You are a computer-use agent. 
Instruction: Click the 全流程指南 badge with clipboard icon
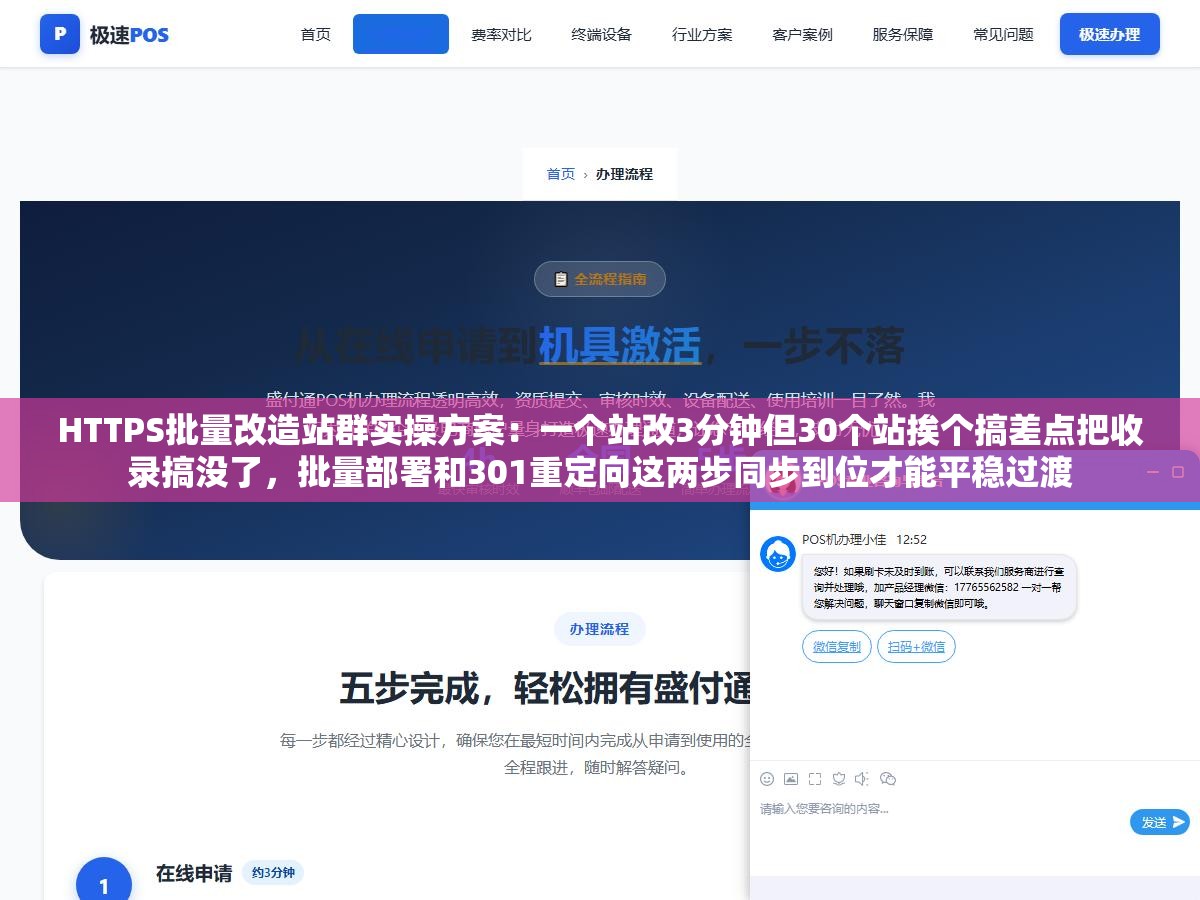click(x=600, y=279)
